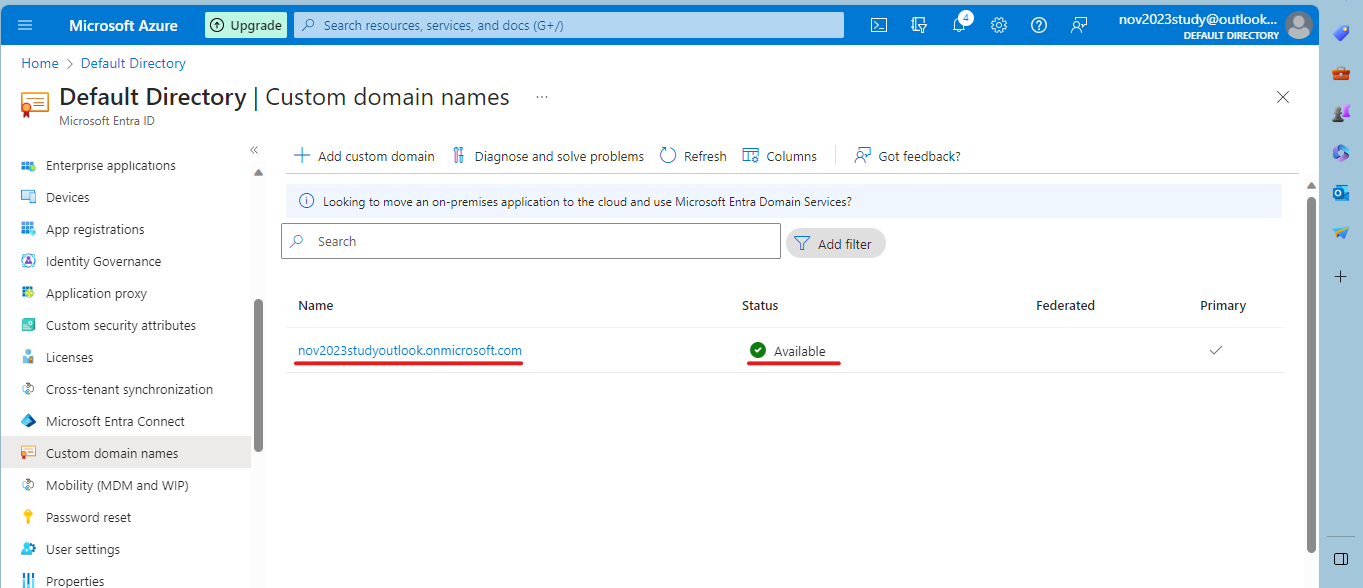1363x588 pixels.
Task: Go to Home breadcrumb
Action: click(40, 63)
